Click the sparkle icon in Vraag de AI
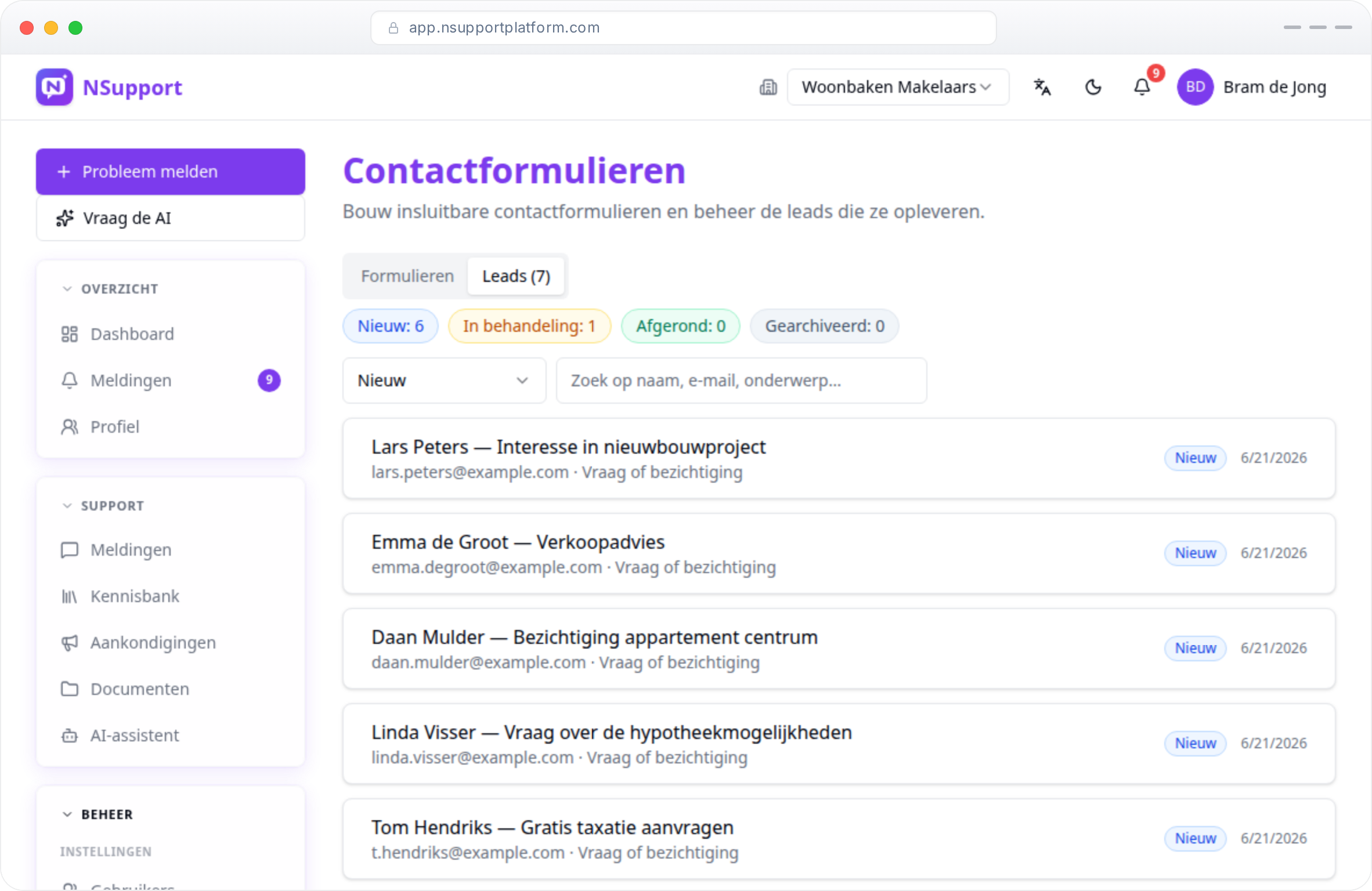The width and height of the screenshot is (1372, 891). pyautogui.click(x=65, y=218)
